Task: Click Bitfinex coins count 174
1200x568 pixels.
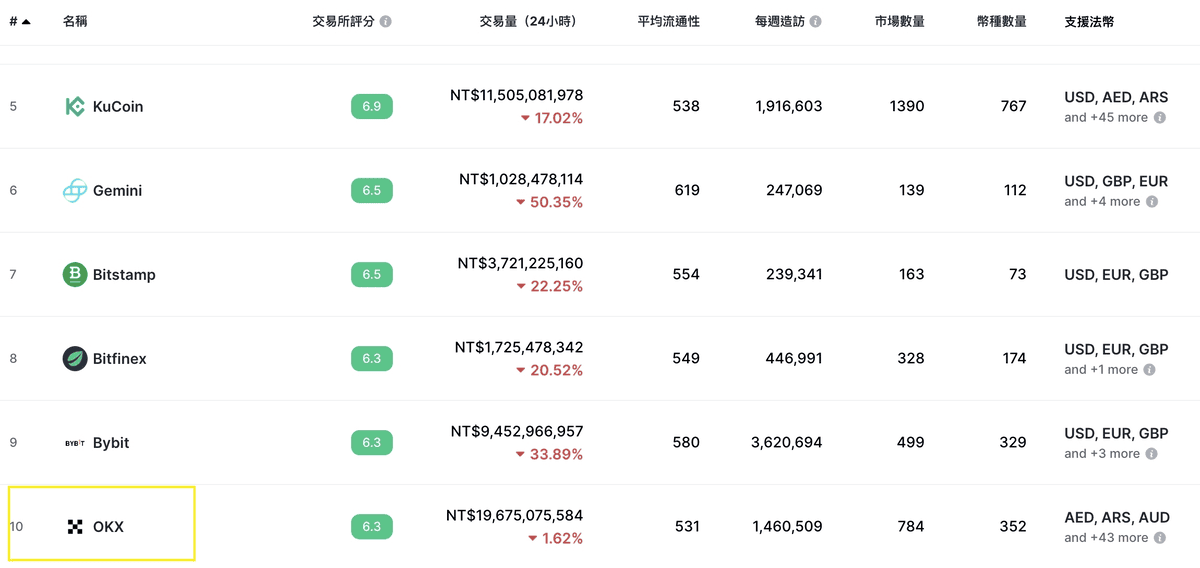Action: pos(1014,358)
